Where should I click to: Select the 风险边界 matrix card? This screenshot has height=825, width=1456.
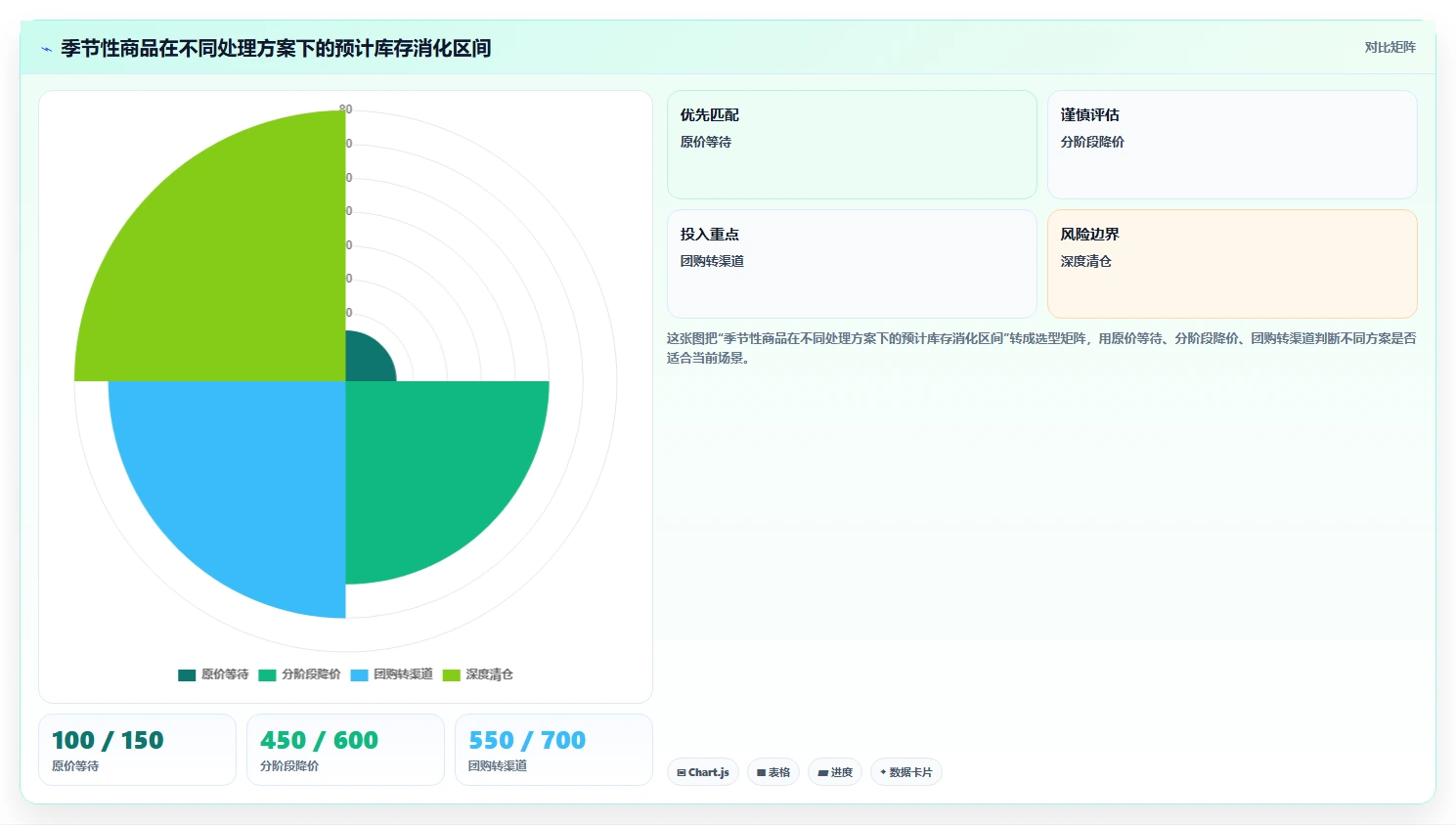pyautogui.click(x=1232, y=264)
